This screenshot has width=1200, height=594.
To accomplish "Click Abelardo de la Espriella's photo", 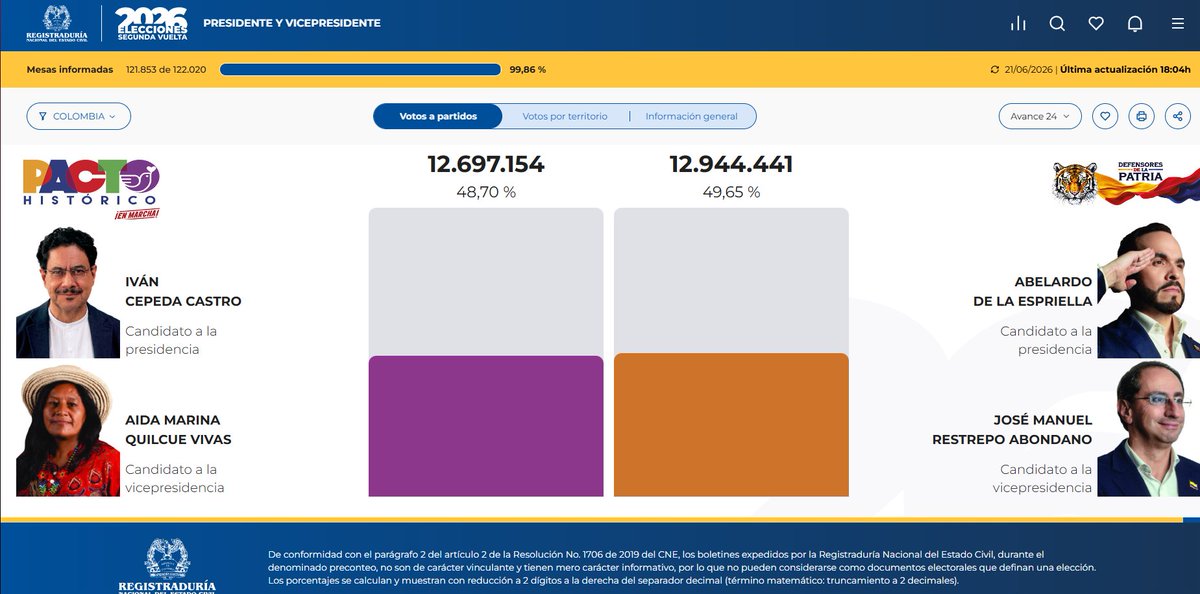I will click(1148, 290).
